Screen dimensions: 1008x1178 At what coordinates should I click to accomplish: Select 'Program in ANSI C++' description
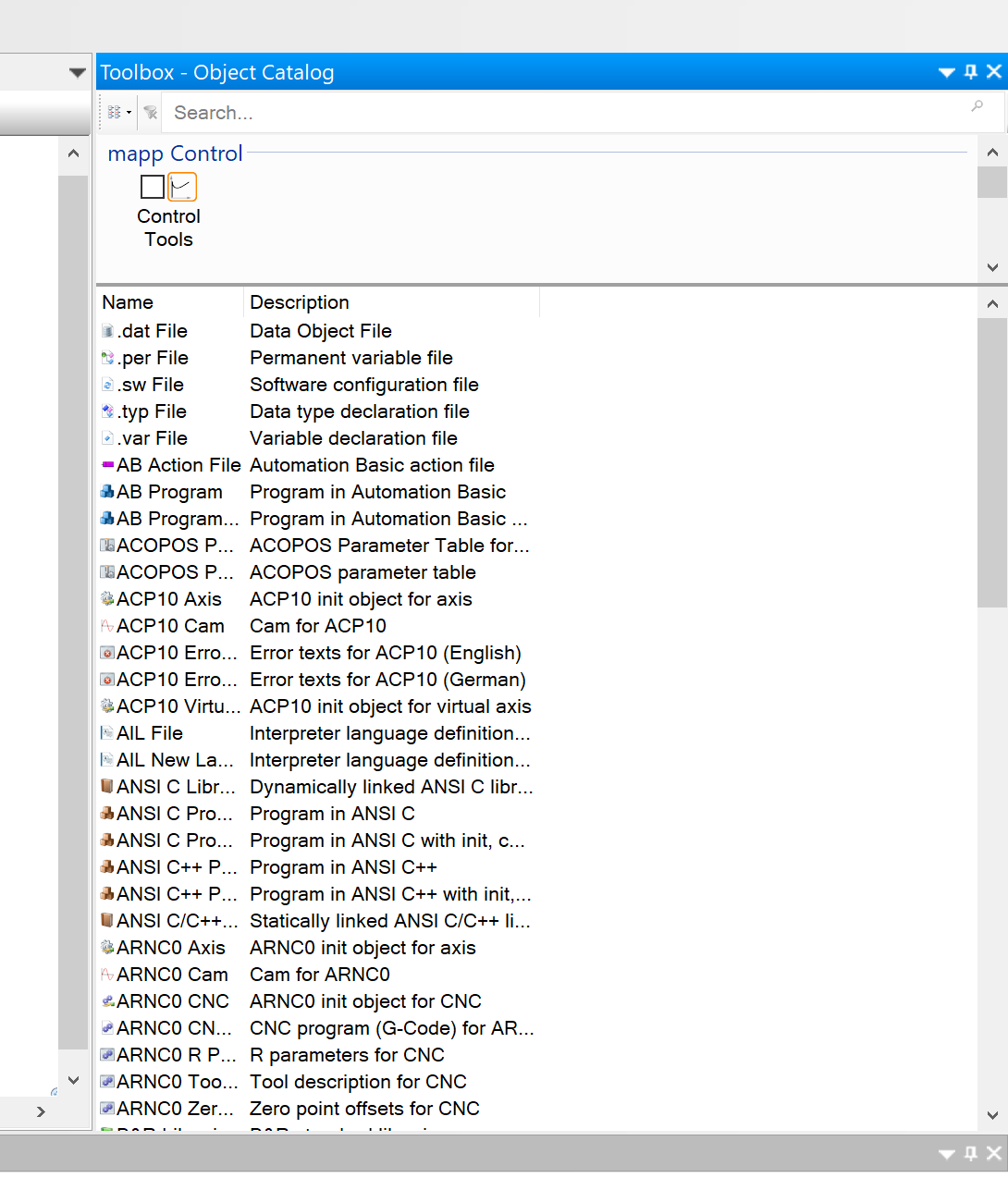pyautogui.click(x=343, y=867)
